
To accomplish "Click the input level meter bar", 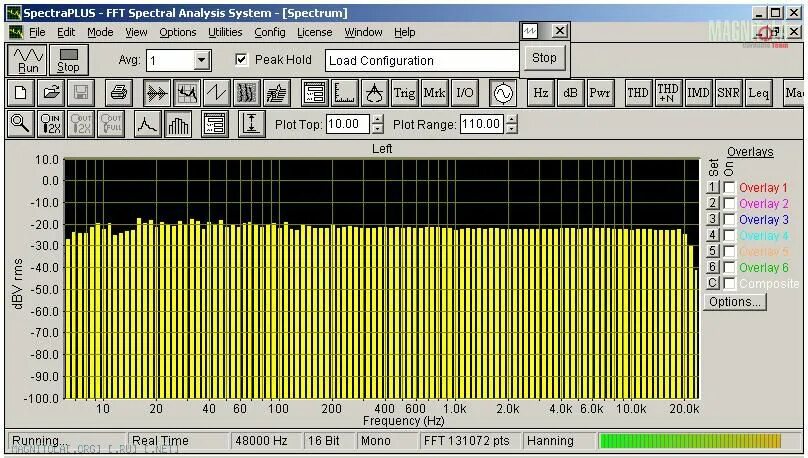I will pyautogui.click(x=691, y=440).
